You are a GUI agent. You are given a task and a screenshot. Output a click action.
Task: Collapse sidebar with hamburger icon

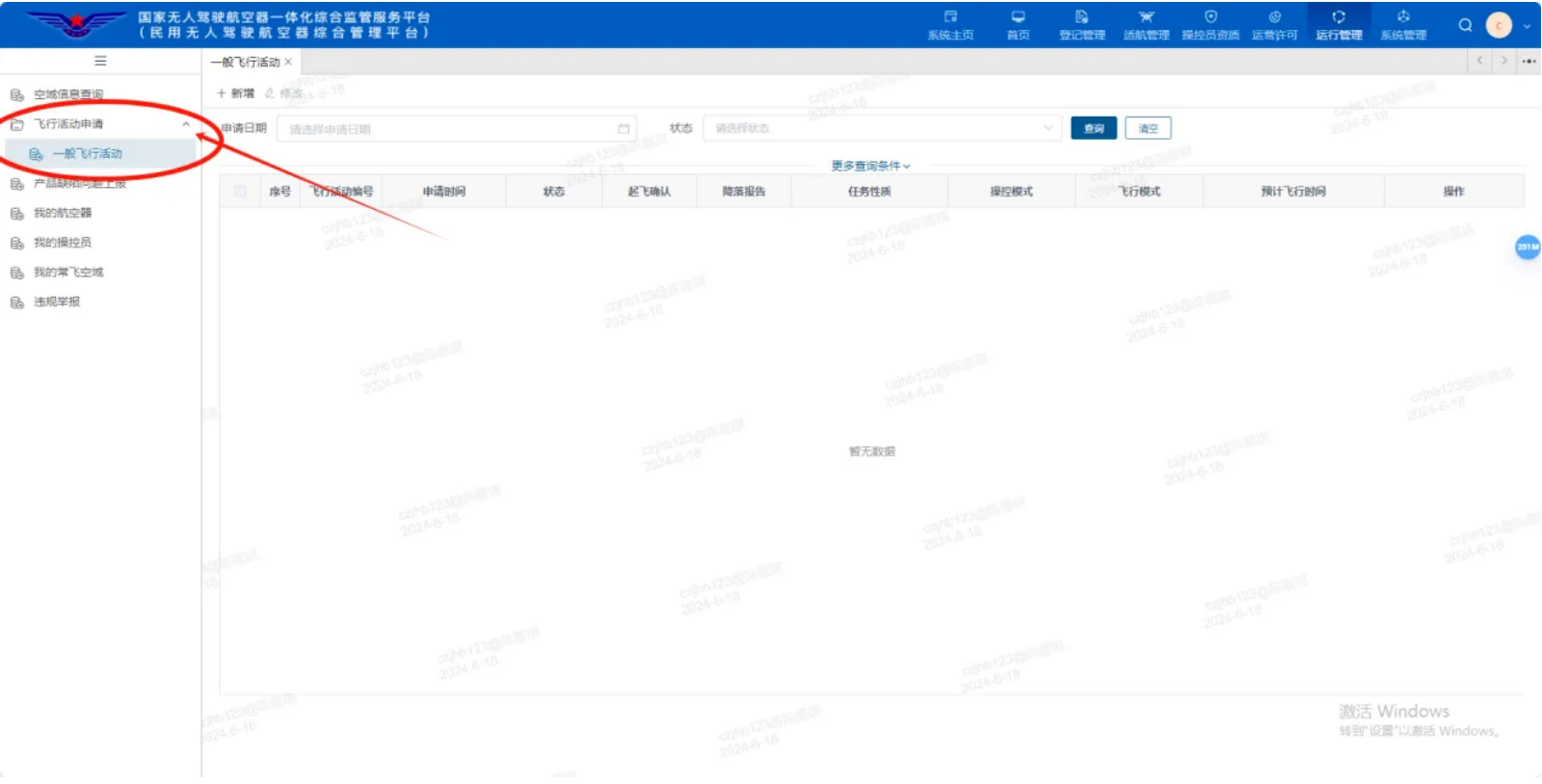[x=100, y=61]
